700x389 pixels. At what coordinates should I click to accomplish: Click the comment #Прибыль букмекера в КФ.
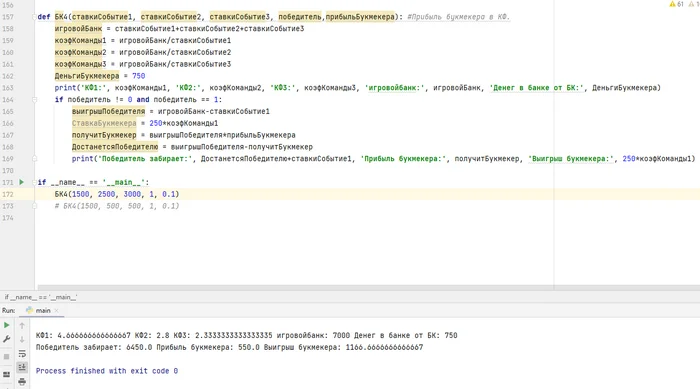click(x=458, y=17)
